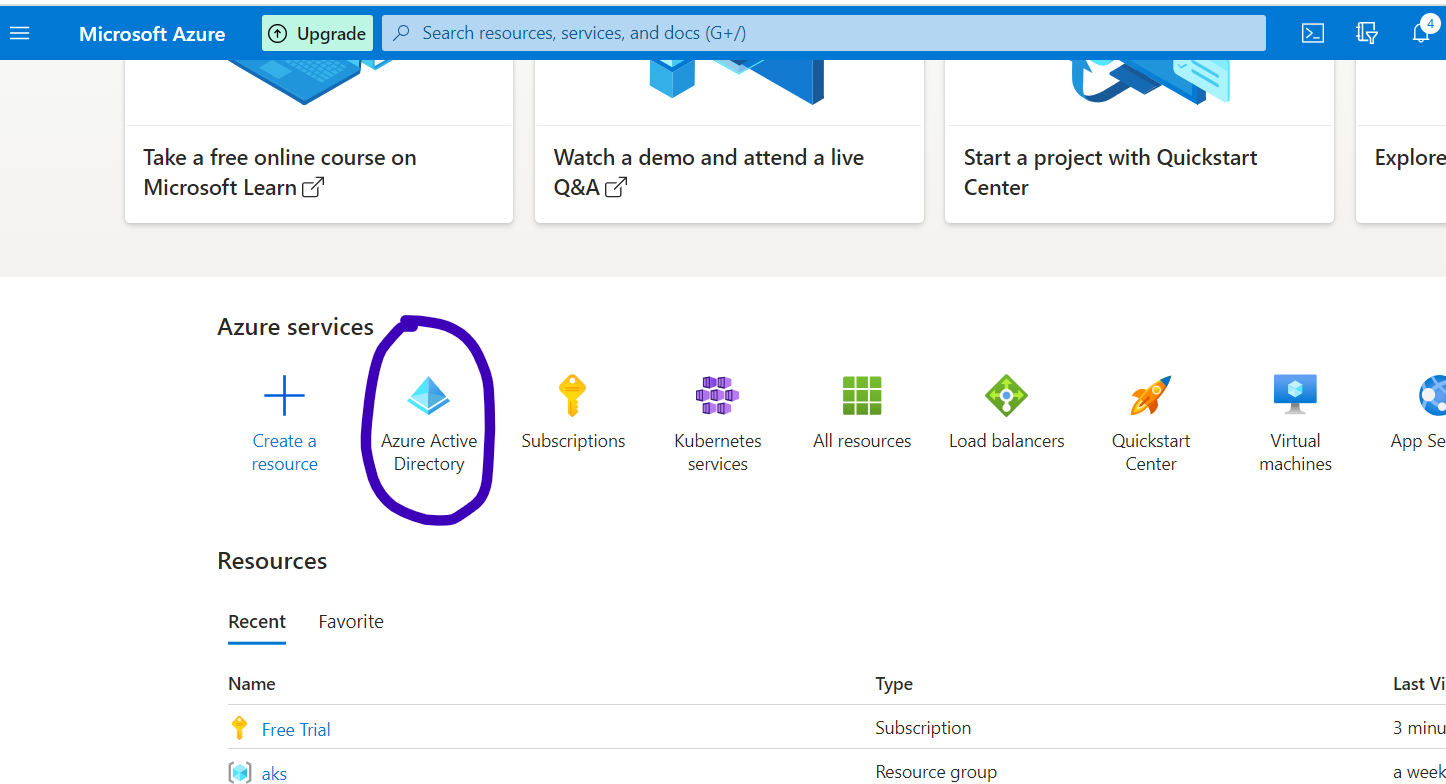Launch Quickstart Center rocket icon
Image resolution: width=1446 pixels, height=784 pixels.
(x=1150, y=396)
